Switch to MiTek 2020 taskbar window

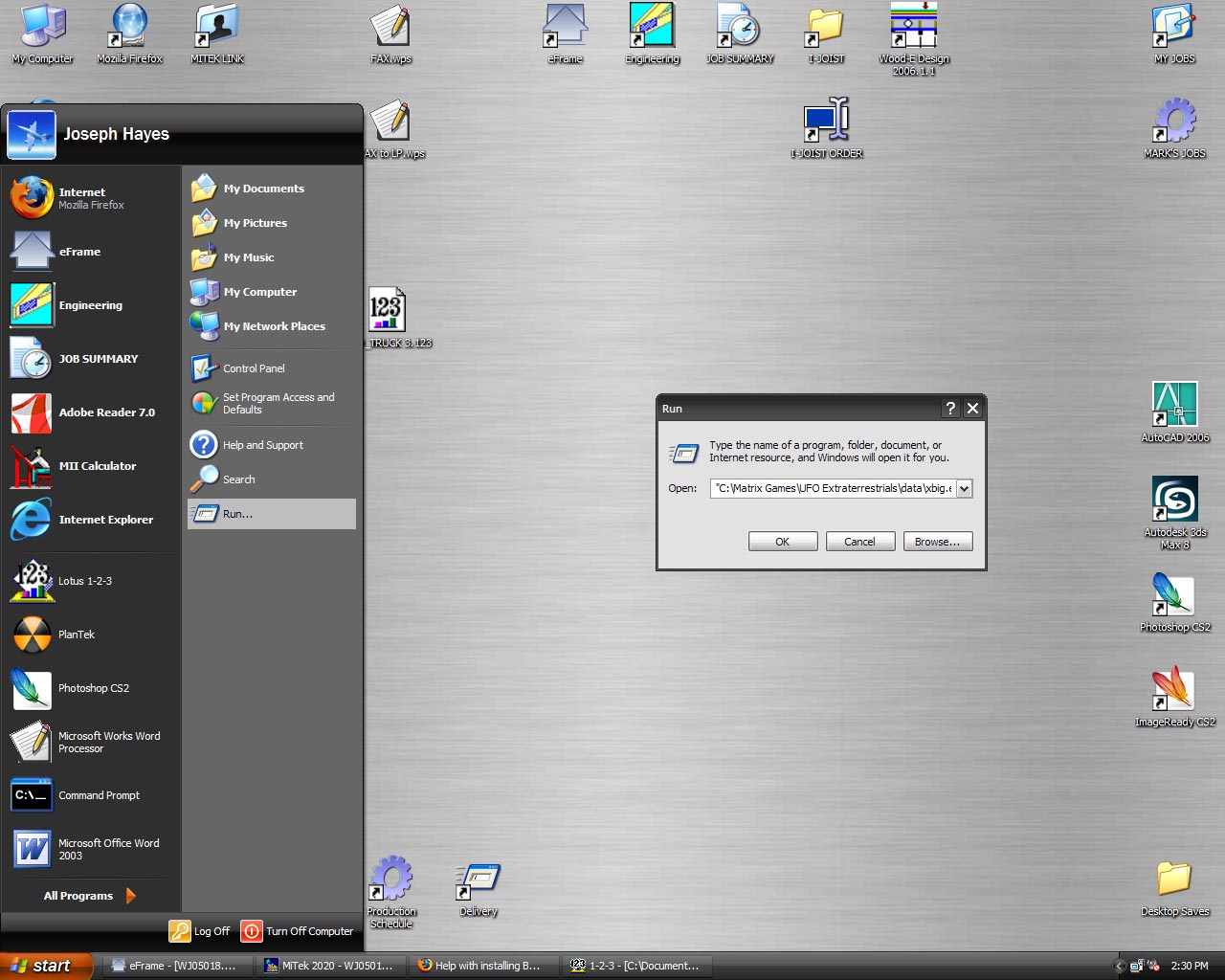tap(331, 966)
